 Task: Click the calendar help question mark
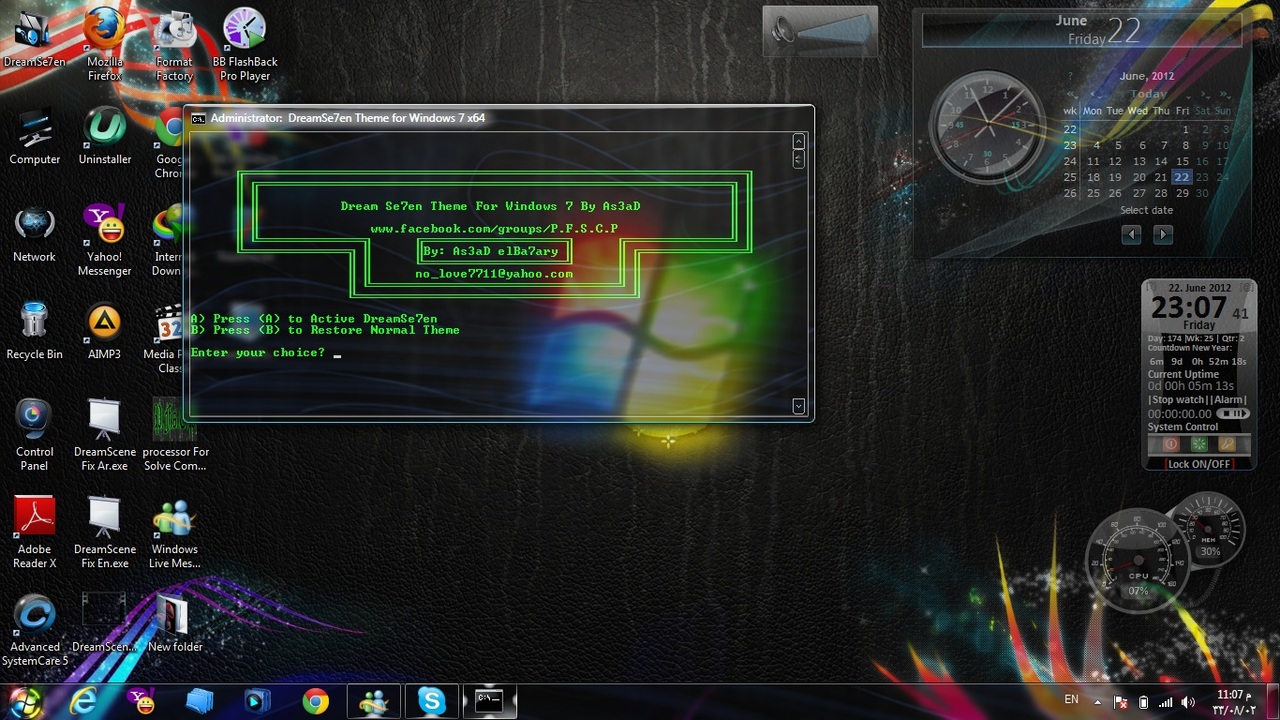point(1070,76)
